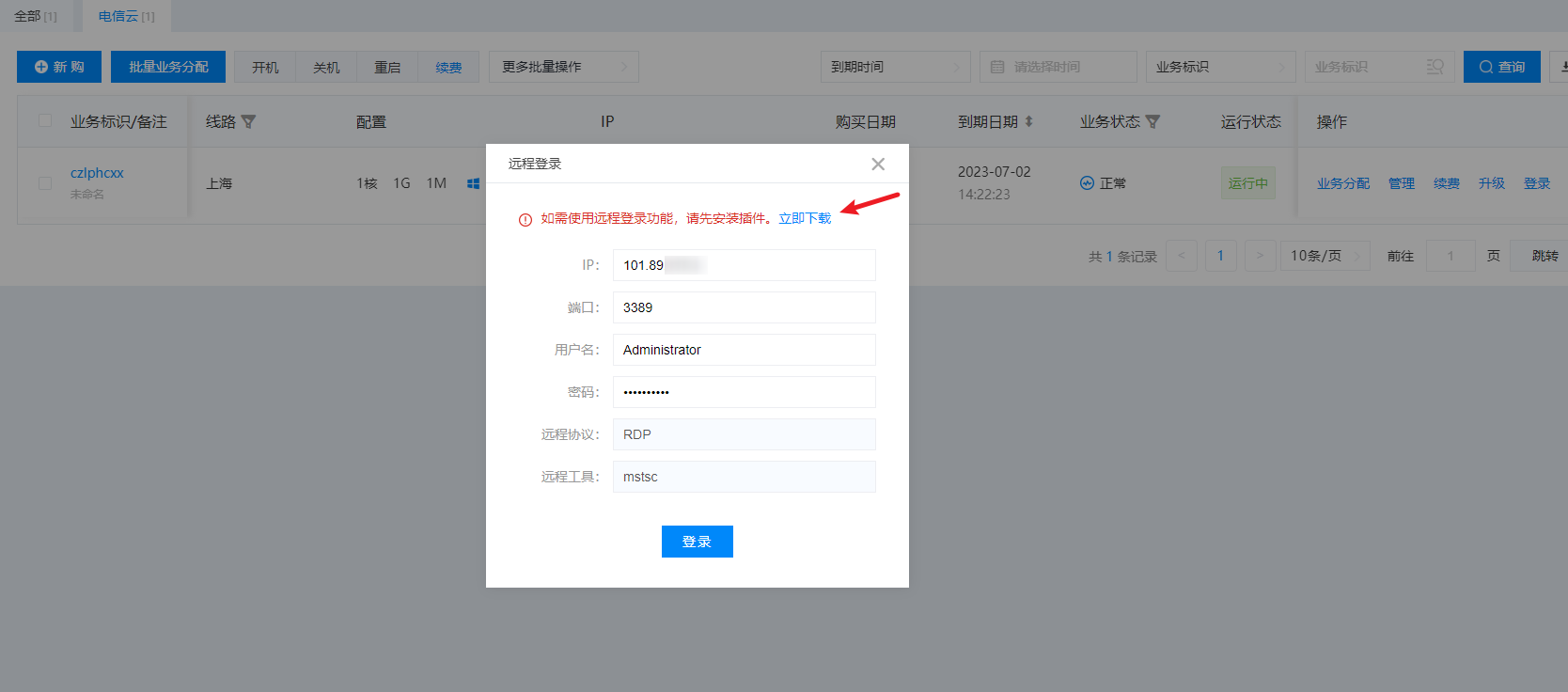1568x692 pixels.
Task: Click the 新购 button
Action: [60, 67]
